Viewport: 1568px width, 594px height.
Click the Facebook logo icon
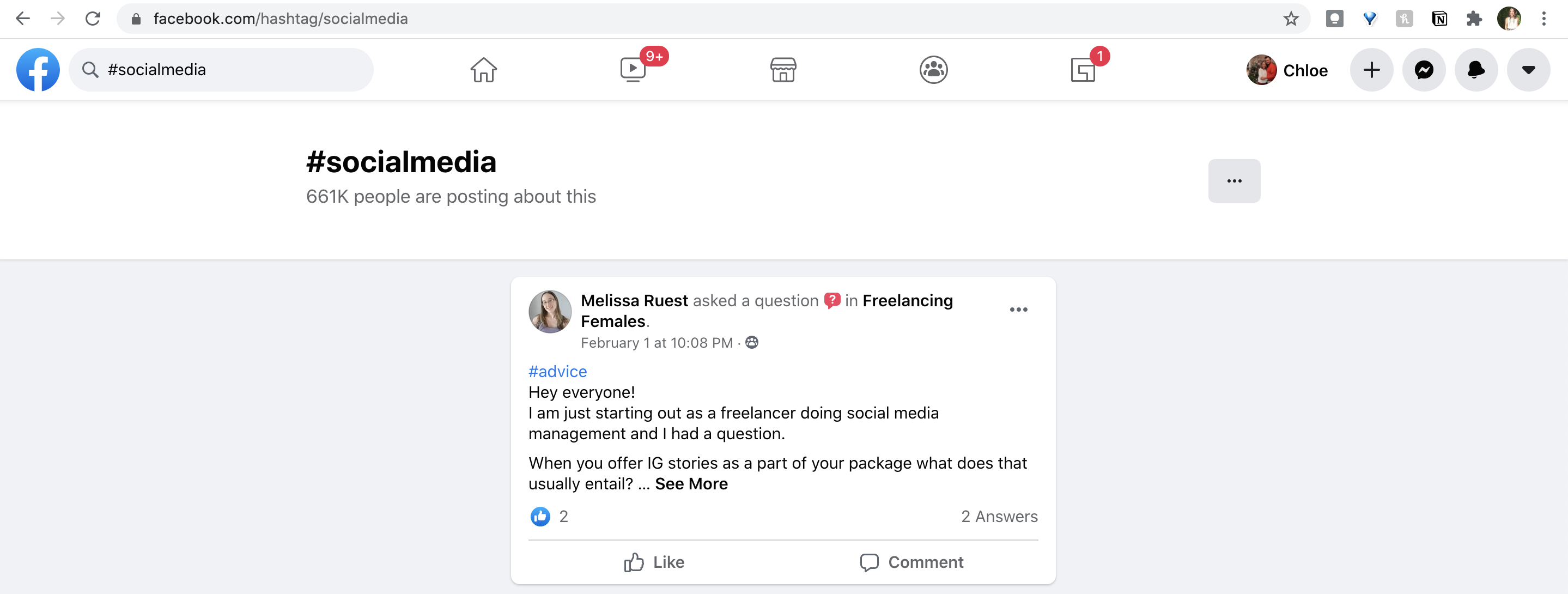pos(38,70)
